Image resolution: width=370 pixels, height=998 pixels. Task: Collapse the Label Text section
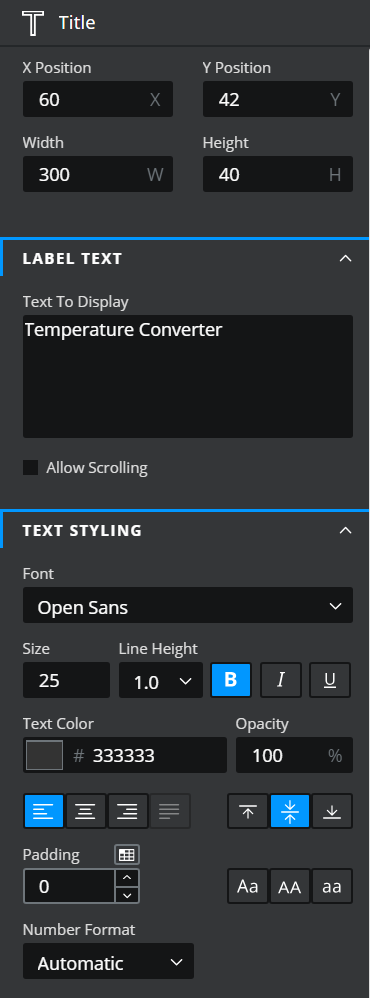point(345,258)
